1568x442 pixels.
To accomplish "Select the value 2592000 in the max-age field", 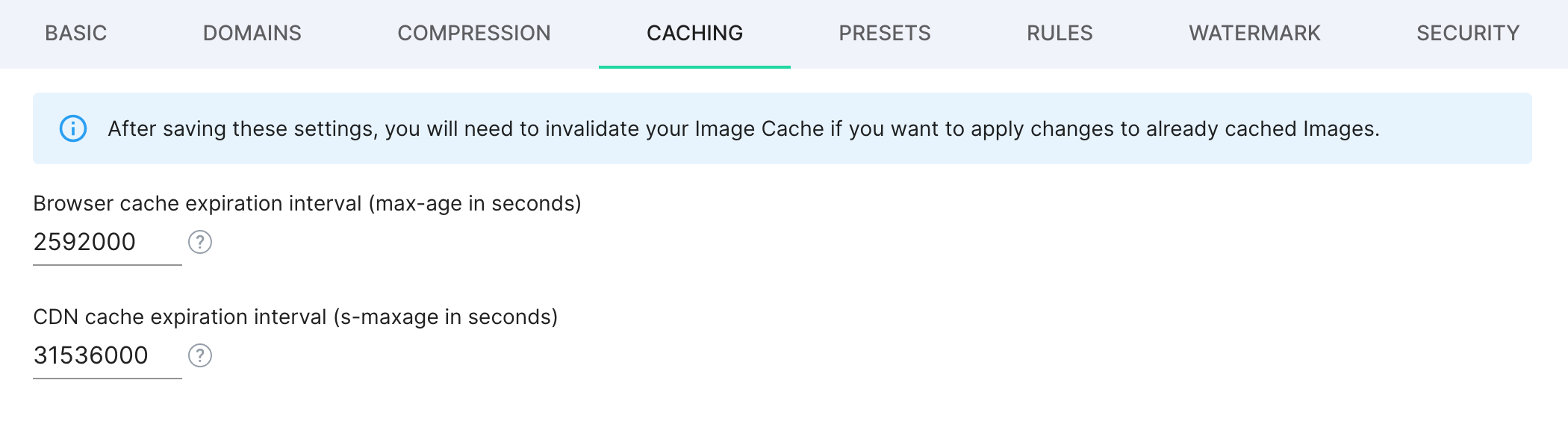I will point(84,242).
